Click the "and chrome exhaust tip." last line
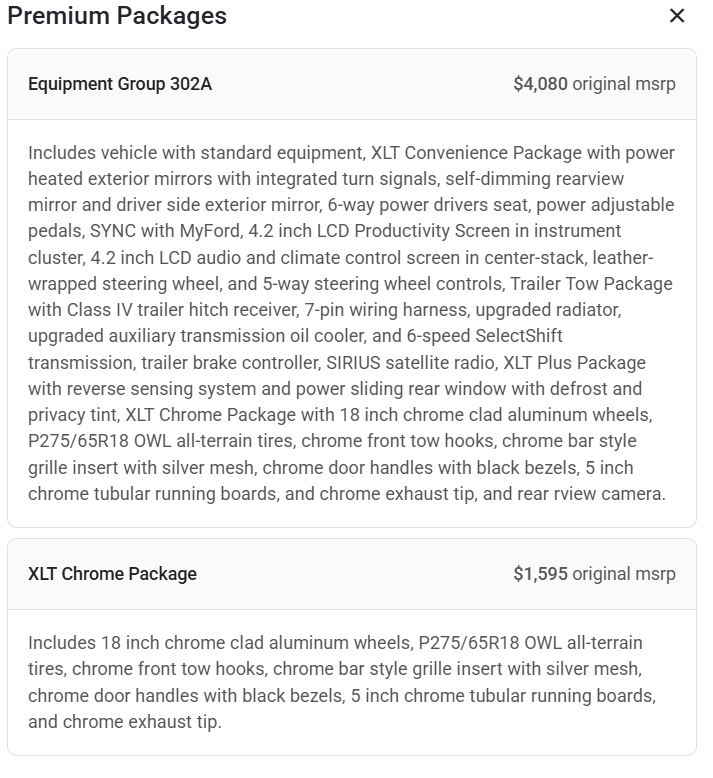This screenshot has height=778, width=713. click(x=124, y=721)
